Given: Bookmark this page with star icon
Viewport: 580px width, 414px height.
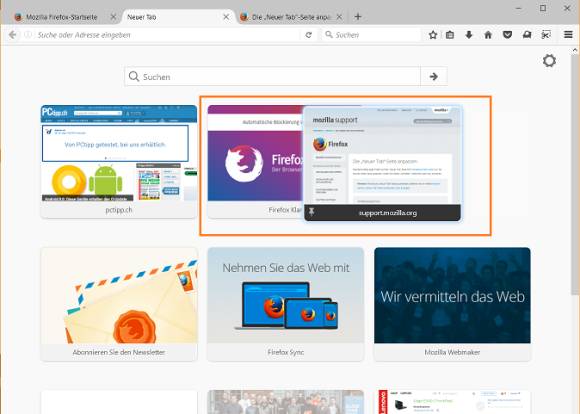Looking at the screenshot, I should coord(433,35).
